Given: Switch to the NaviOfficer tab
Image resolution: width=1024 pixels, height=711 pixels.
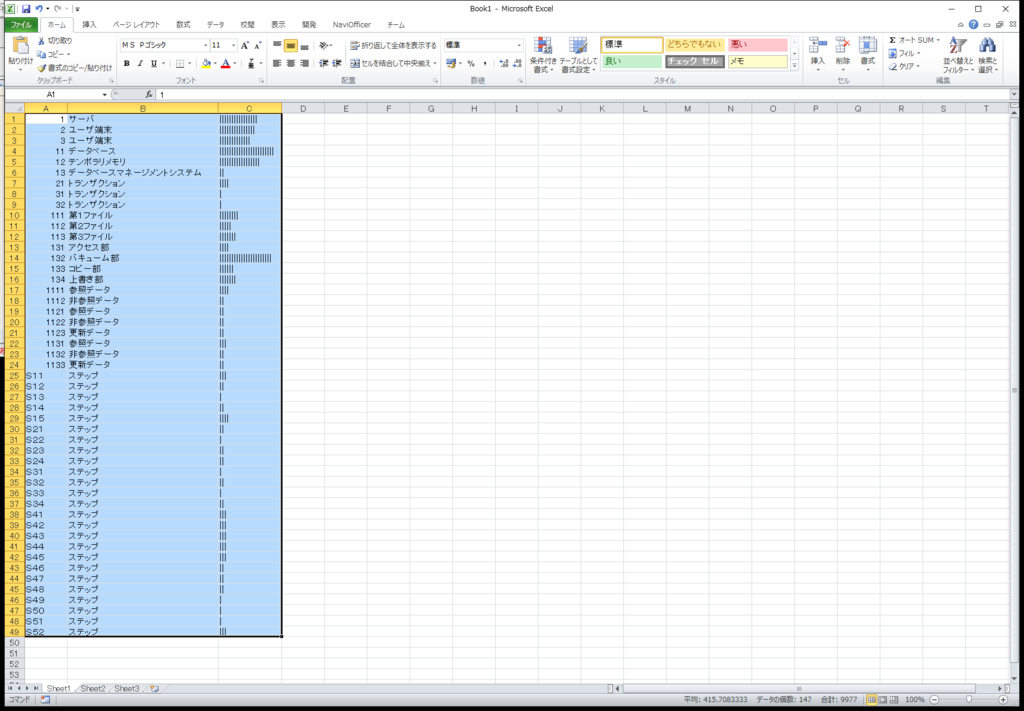Looking at the screenshot, I should click(351, 25).
